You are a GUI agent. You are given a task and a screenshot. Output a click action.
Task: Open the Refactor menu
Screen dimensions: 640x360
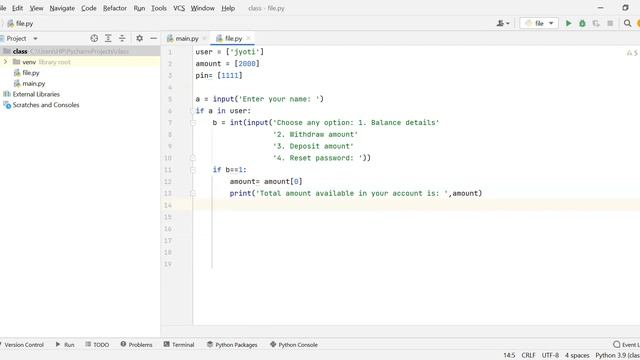[115, 8]
